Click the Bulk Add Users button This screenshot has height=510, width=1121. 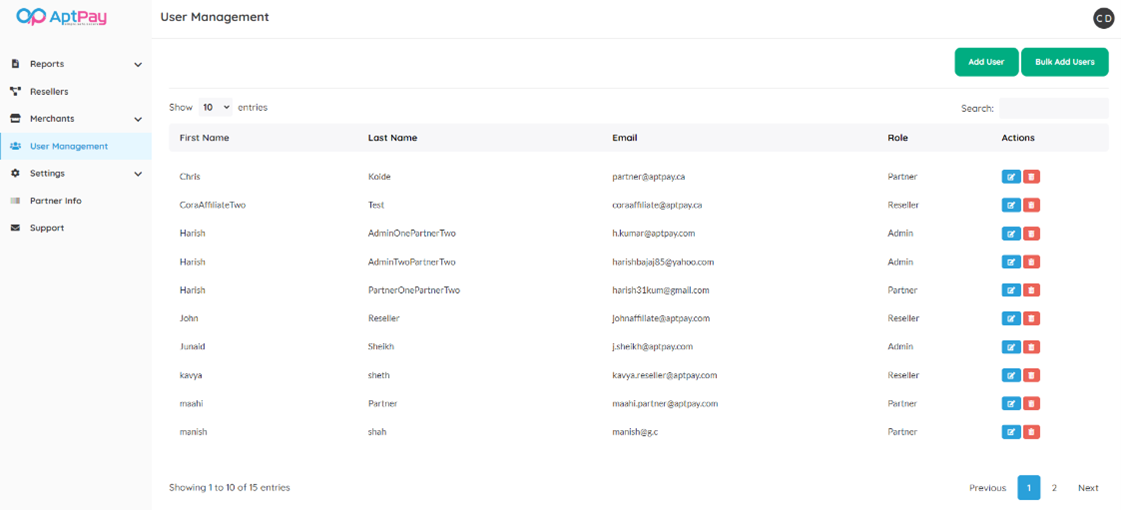(1064, 62)
